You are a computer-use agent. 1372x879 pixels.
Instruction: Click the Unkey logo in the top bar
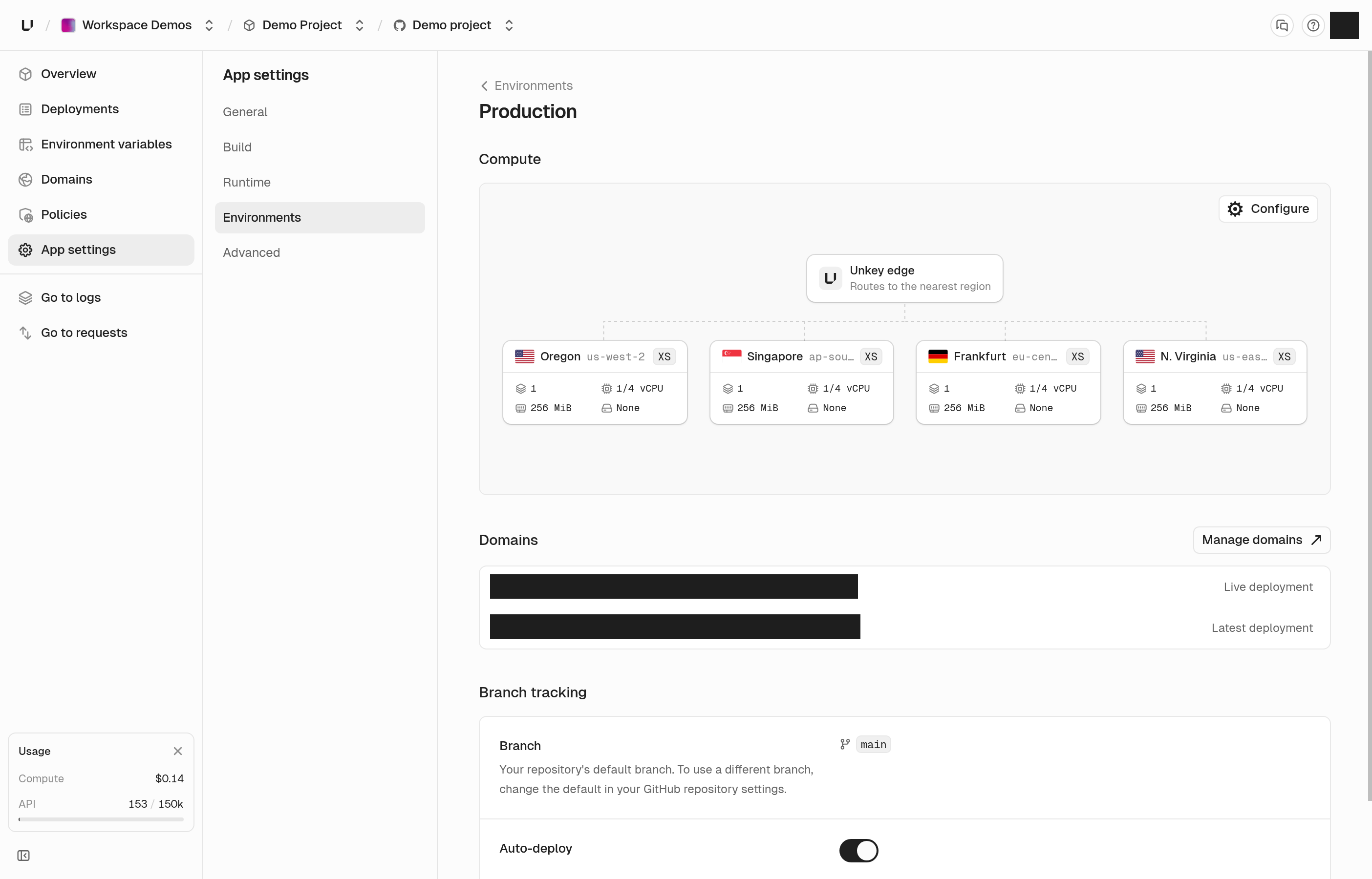tap(27, 25)
